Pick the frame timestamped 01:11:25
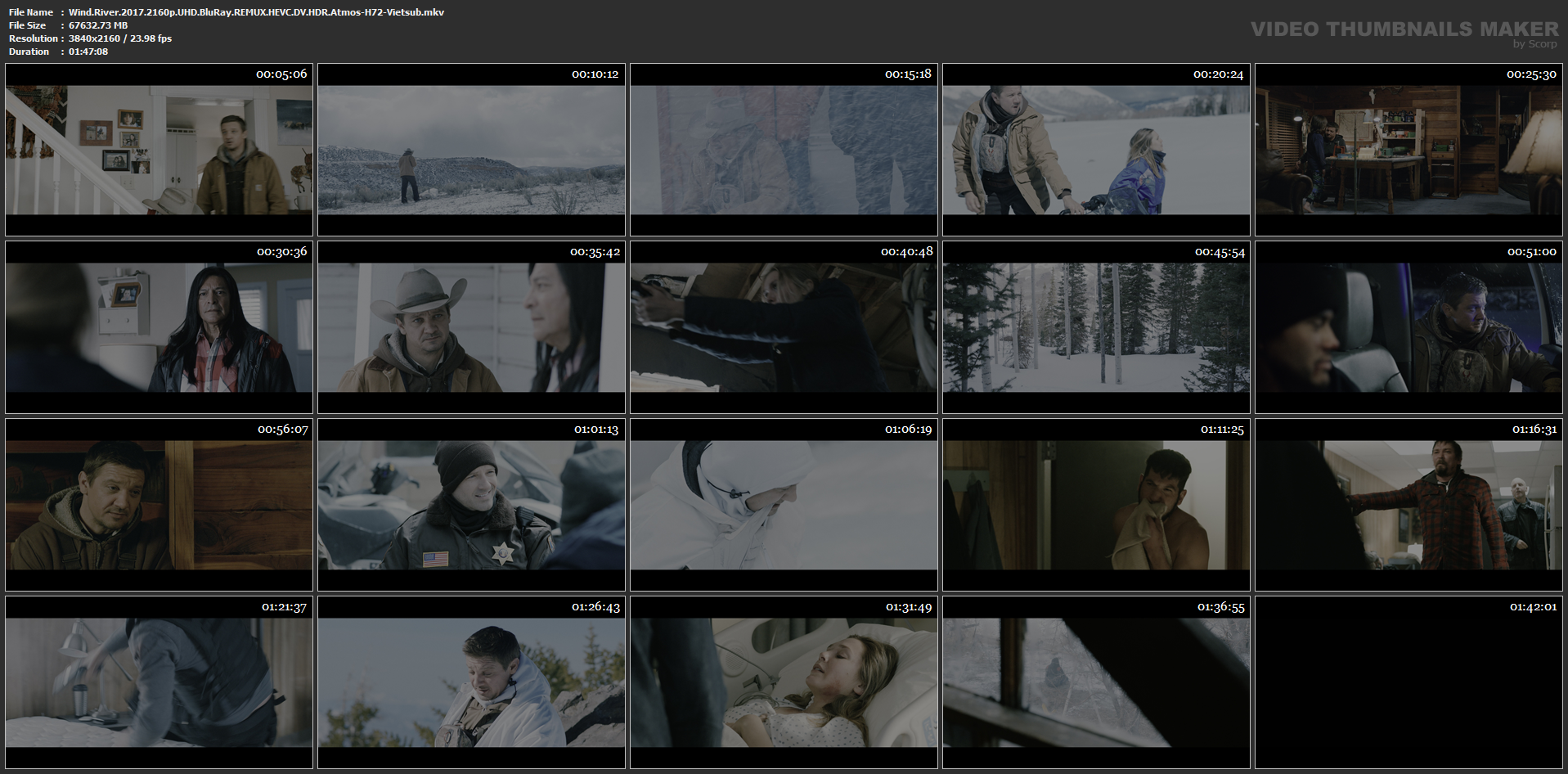Viewport: 1568px width, 774px height. (1096, 505)
